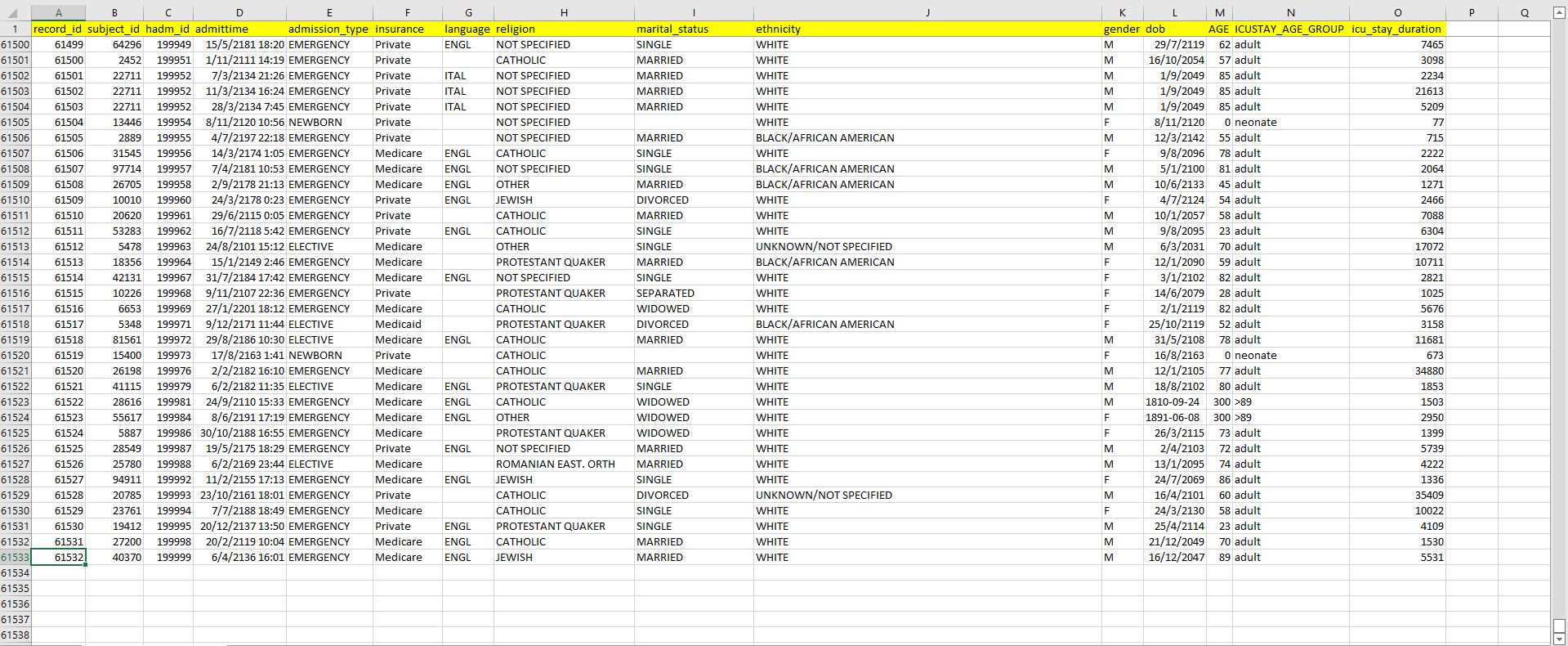This screenshot has height=646, width=1568.
Task: Click the admittime cell 15/5/2181 18:20
Action: pos(239,44)
